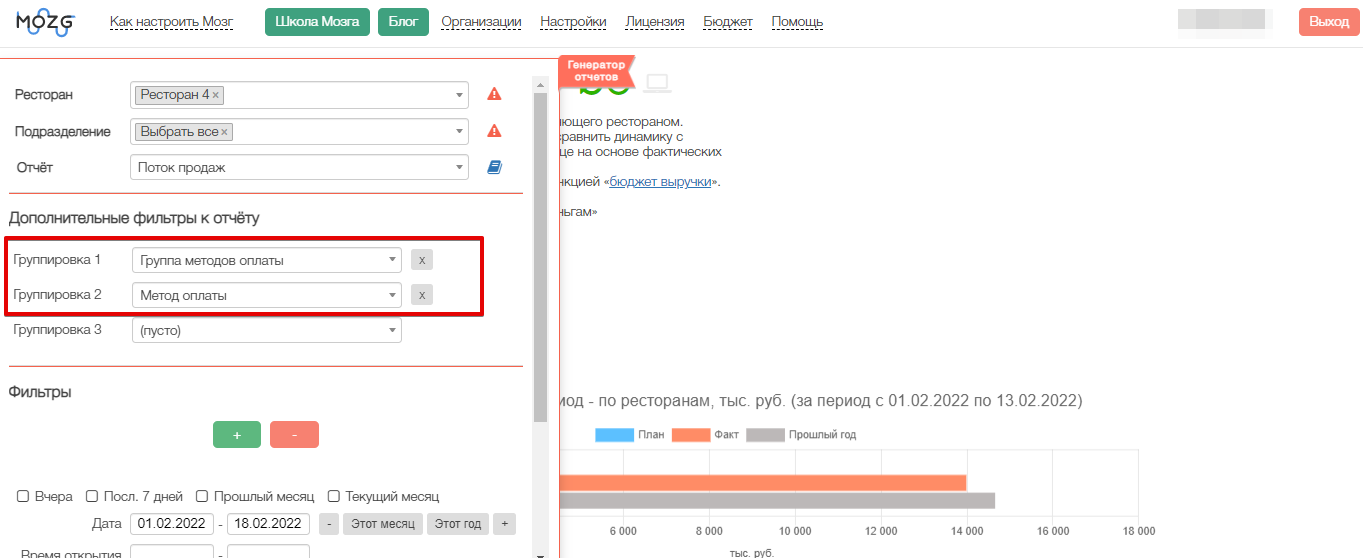This screenshot has height=558, width=1363.
Task: Clear Группировка 1 with the x button
Action: (422, 260)
